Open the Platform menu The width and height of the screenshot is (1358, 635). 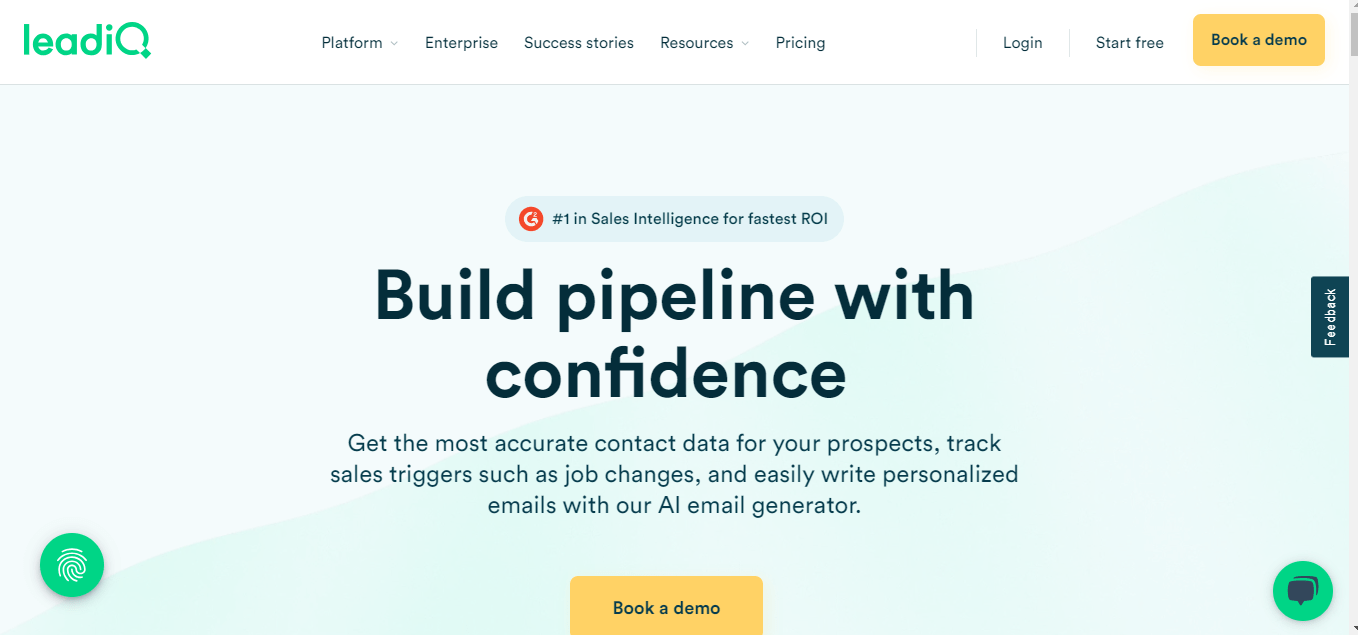(352, 43)
